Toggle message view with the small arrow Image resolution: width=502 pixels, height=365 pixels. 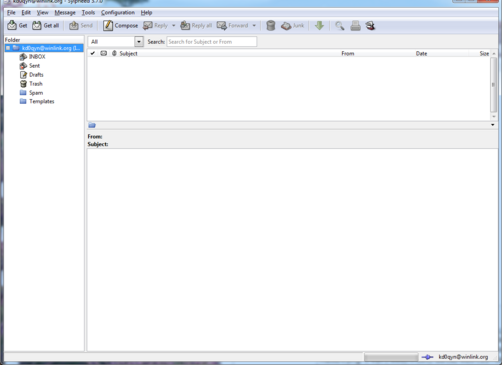point(493,125)
